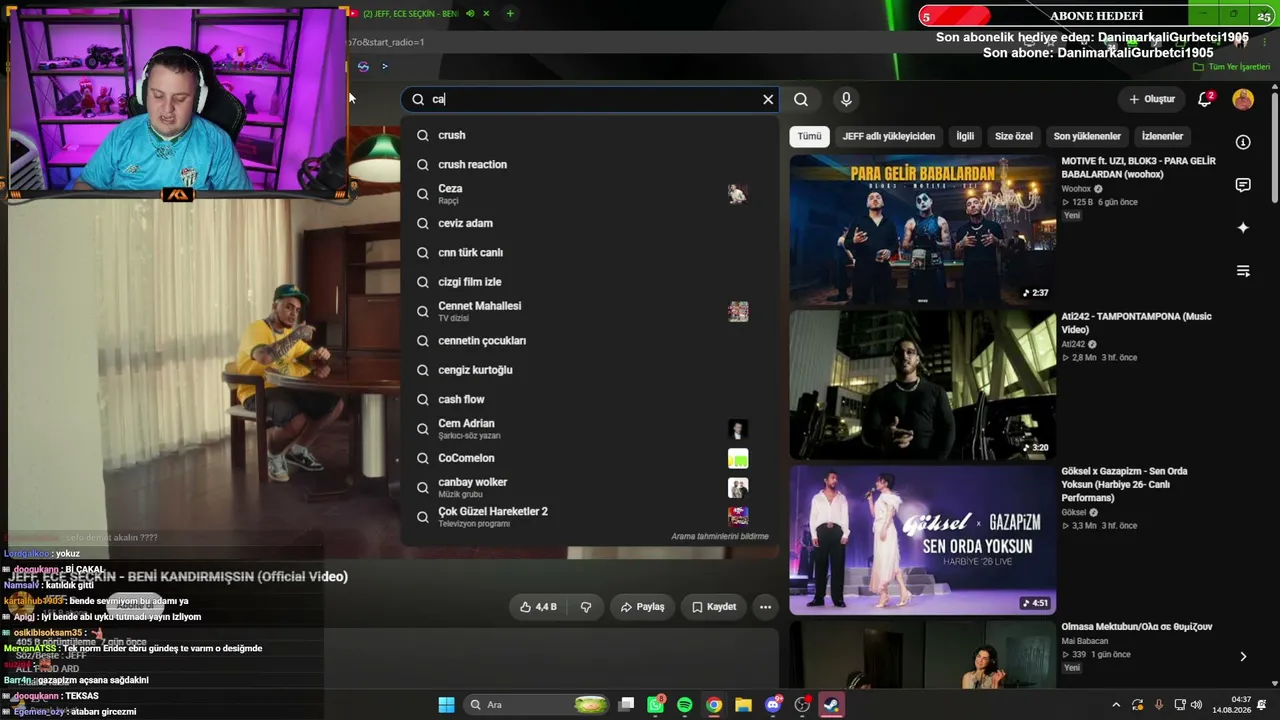The image size is (1280, 720).
Task: Open Discord from the taskbar
Action: pyautogui.click(x=773, y=705)
